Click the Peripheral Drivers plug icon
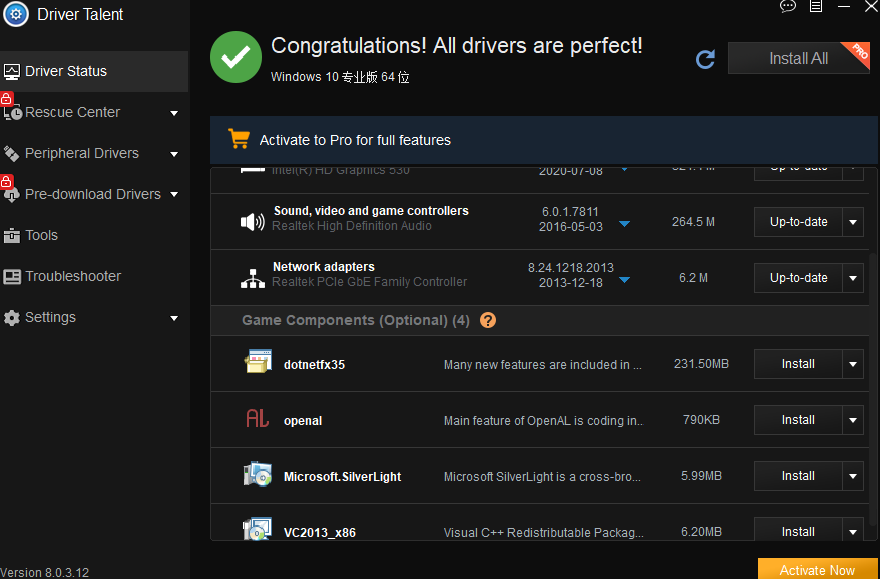880x579 pixels. (12, 153)
